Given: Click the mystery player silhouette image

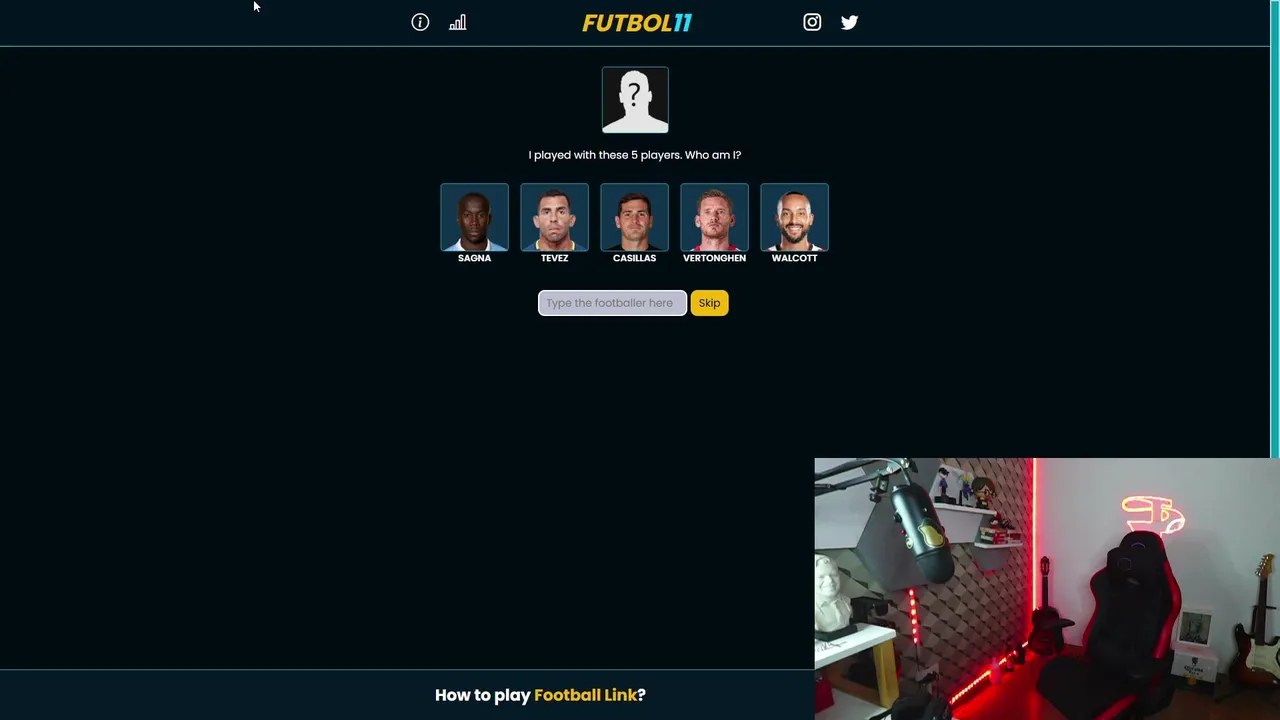Looking at the screenshot, I should point(635,99).
